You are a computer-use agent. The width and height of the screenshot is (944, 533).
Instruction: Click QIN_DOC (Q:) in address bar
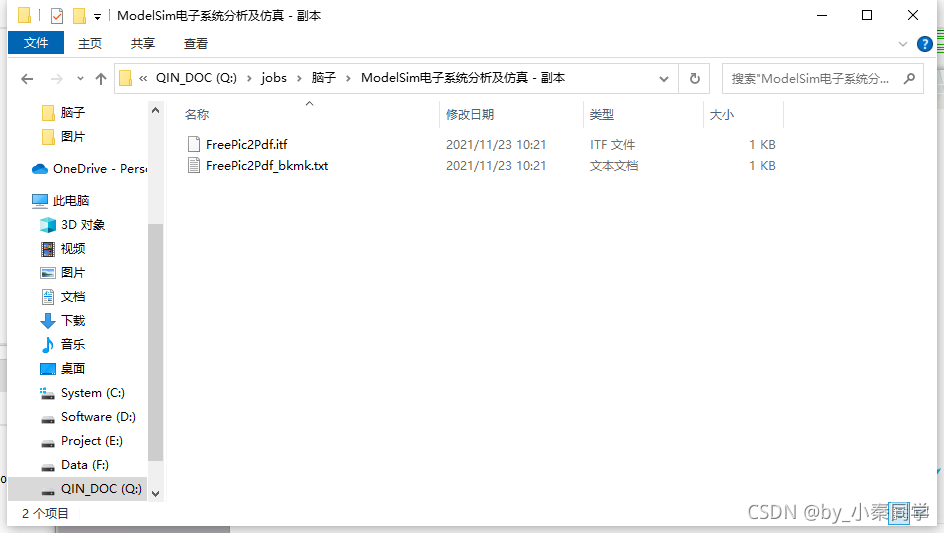pos(196,78)
